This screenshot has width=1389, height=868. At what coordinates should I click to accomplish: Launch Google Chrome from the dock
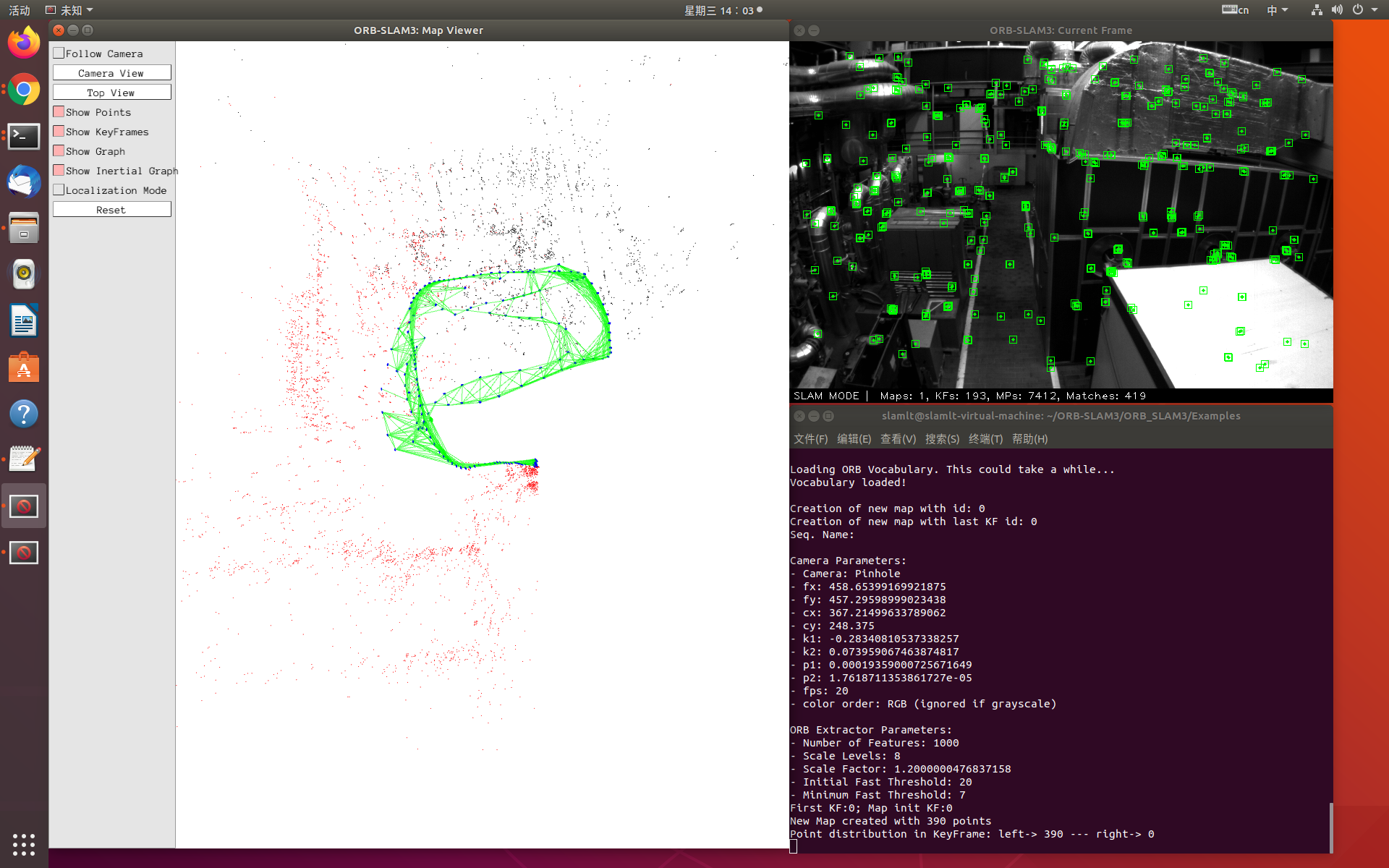click(24, 90)
